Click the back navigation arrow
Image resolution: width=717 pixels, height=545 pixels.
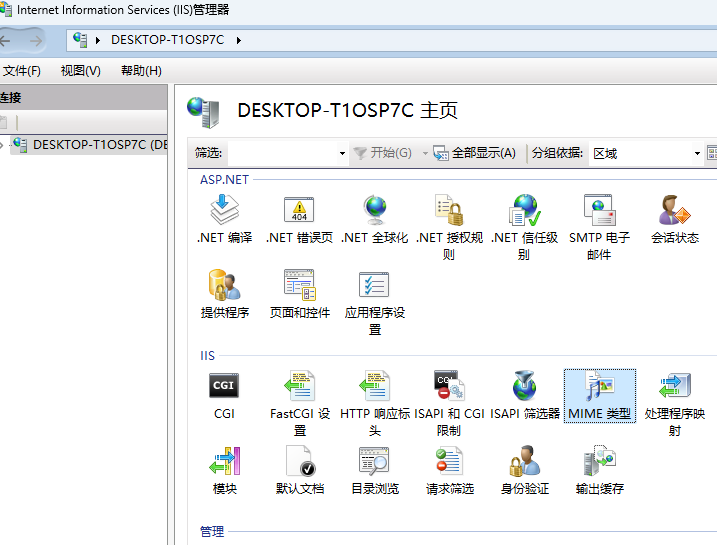[5, 41]
